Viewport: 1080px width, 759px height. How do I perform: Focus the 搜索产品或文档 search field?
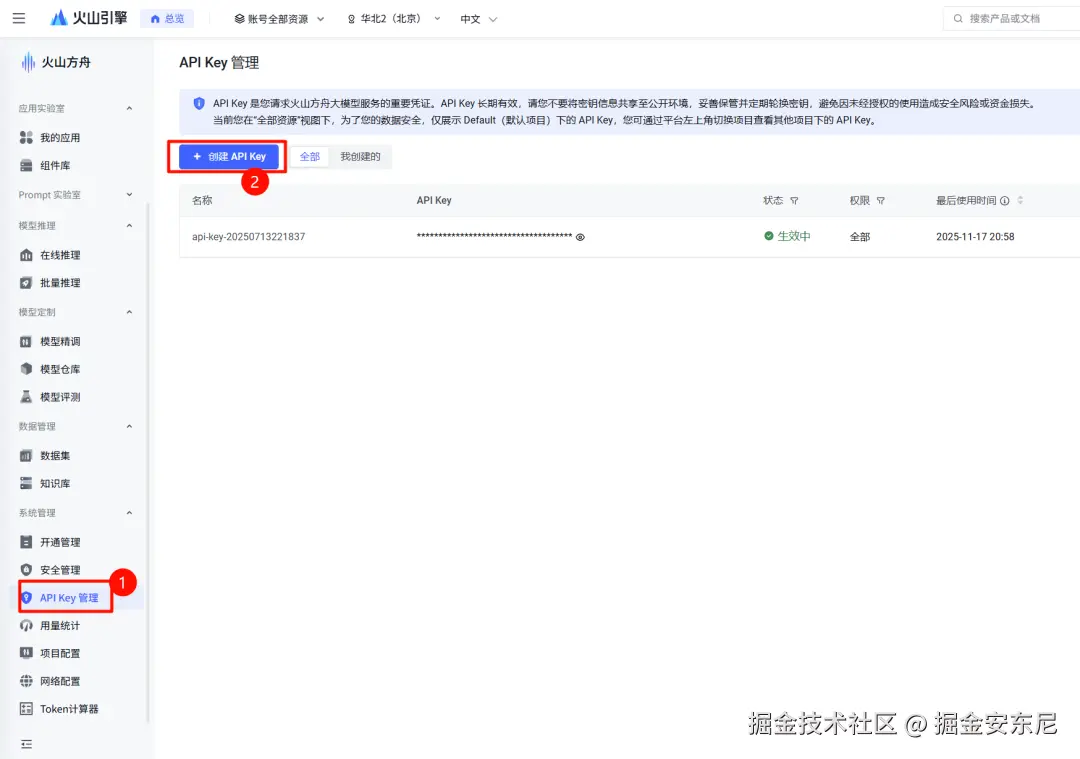coord(1011,19)
